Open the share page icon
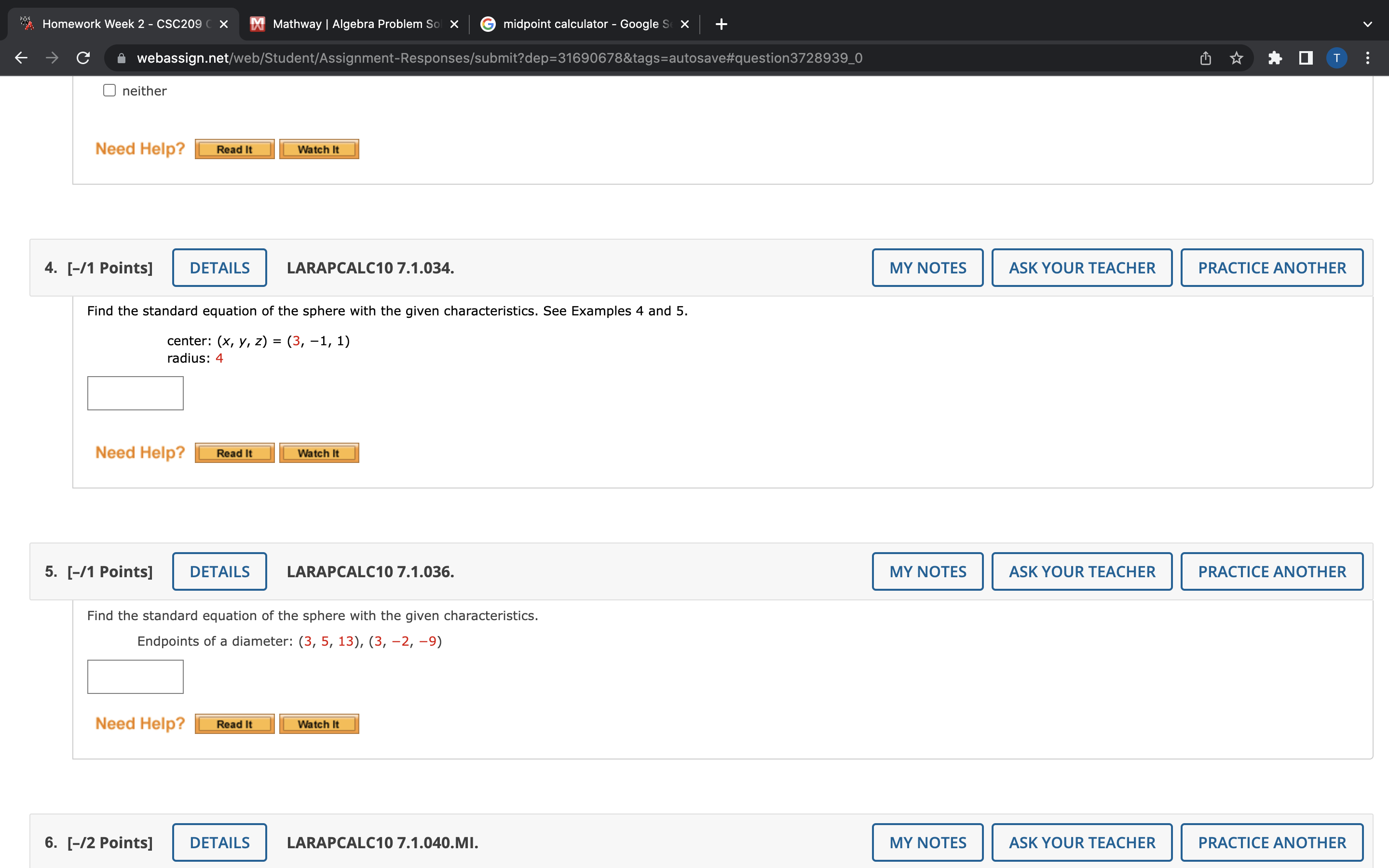Viewport: 1389px width, 868px height. coord(1205,58)
